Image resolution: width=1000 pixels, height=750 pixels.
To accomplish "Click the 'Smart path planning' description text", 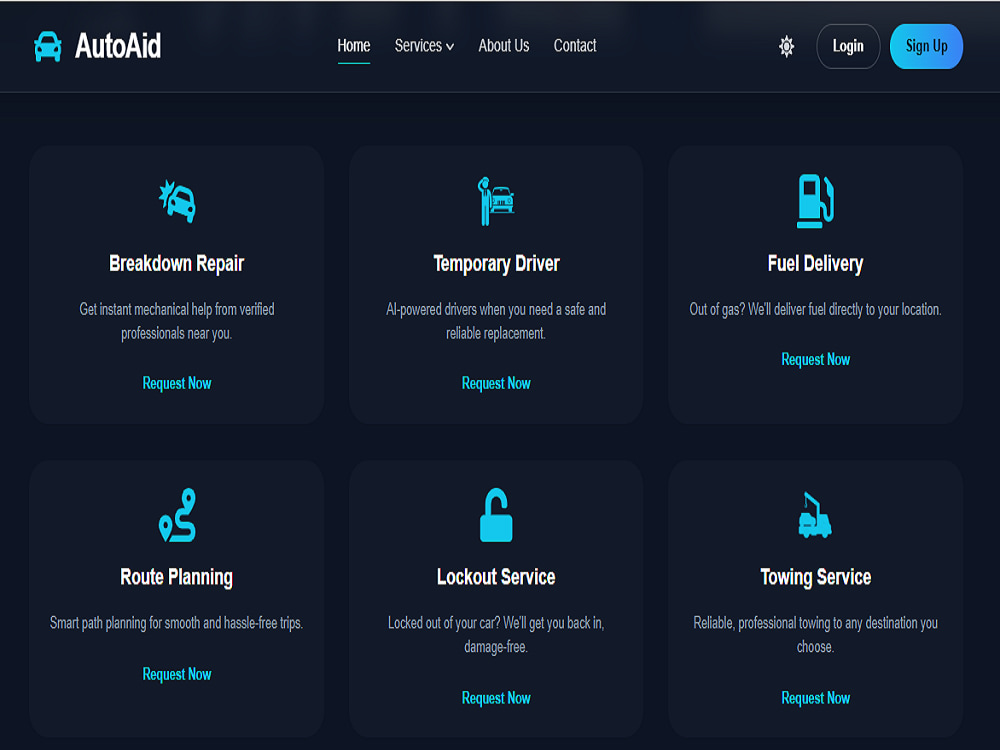I will click(x=177, y=623).
